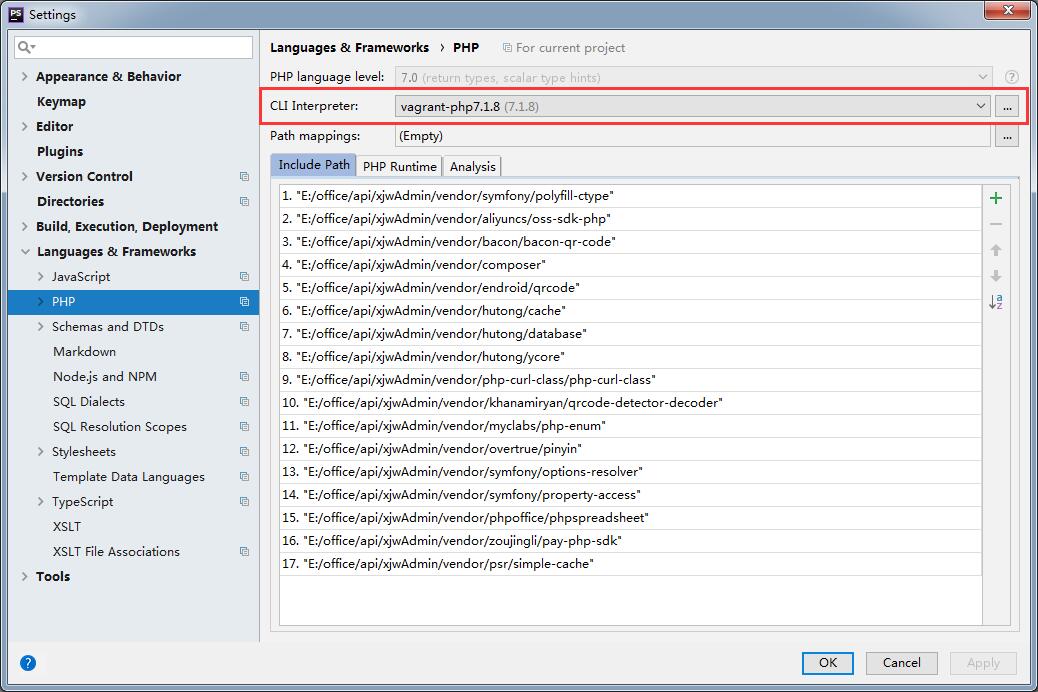This screenshot has height=692, width=1038.
Task: Switch to the PHP Runtime tab
Action: (x=399, y=166)
